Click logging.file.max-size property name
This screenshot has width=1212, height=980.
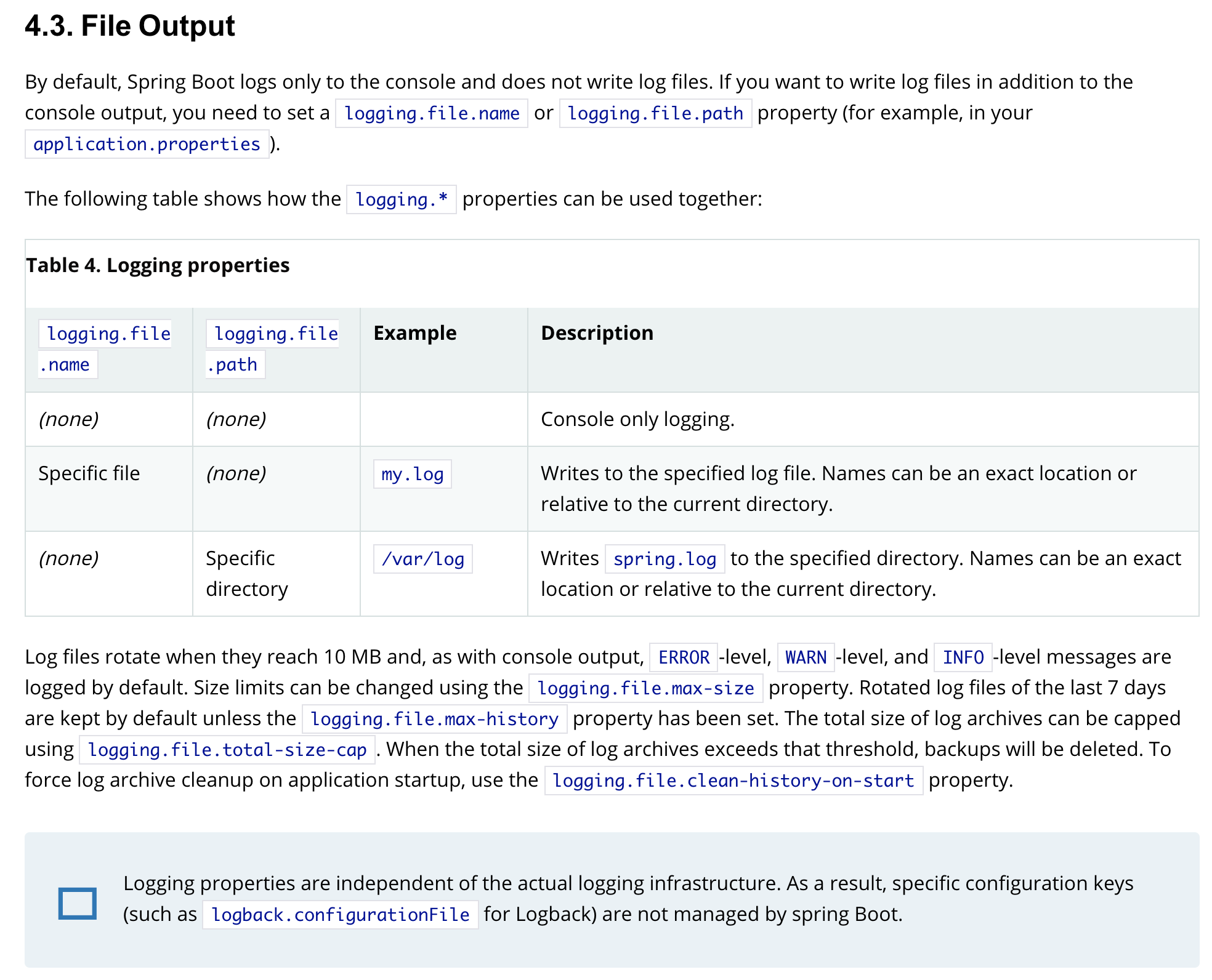645,688
